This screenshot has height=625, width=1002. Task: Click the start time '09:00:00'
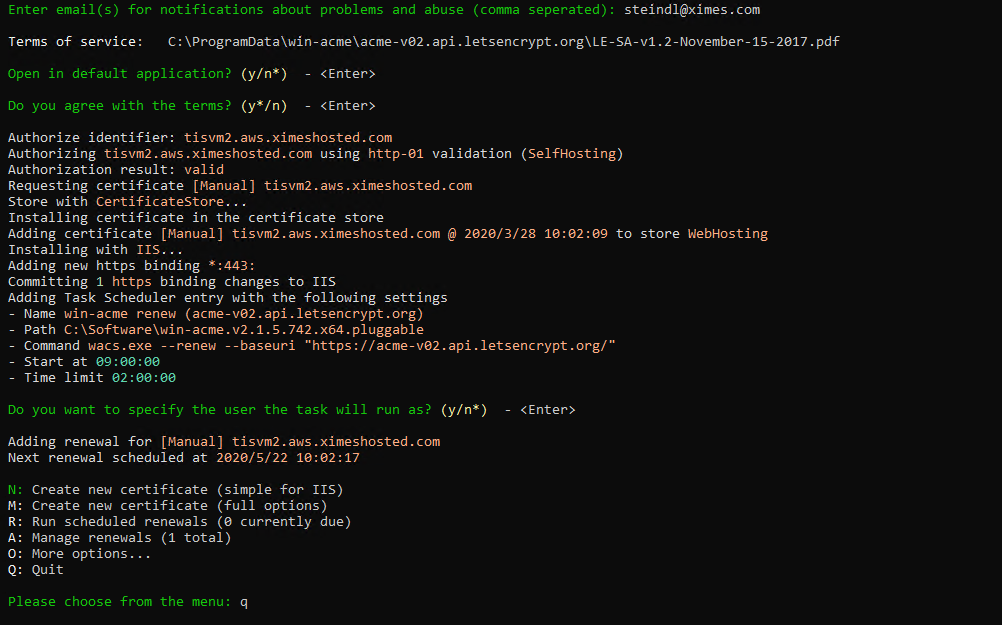[x=128, y=361]
